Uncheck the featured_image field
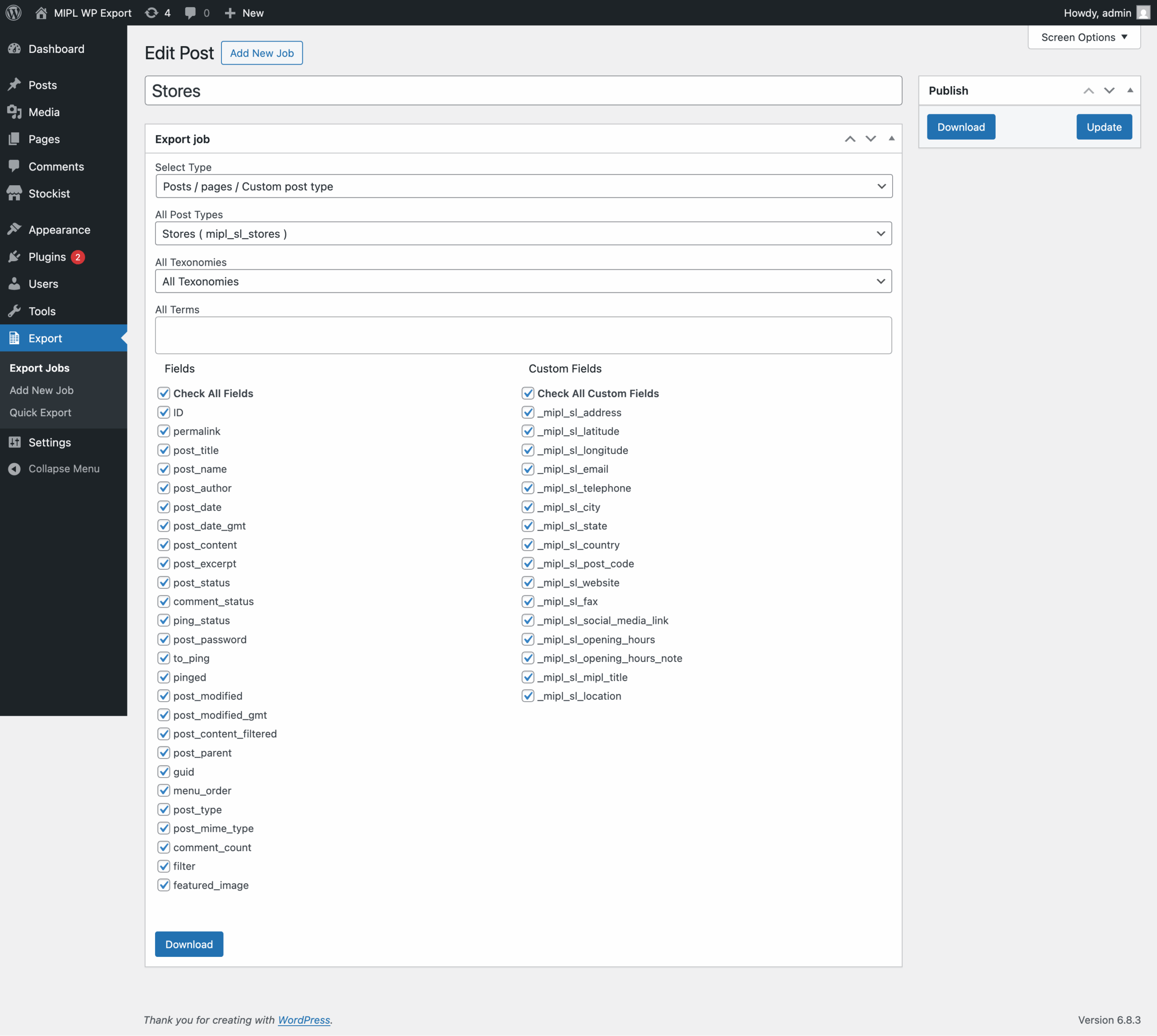The width and height of the screenshot is (1157, 1036). pyautogui.click(x=164, y=885)
